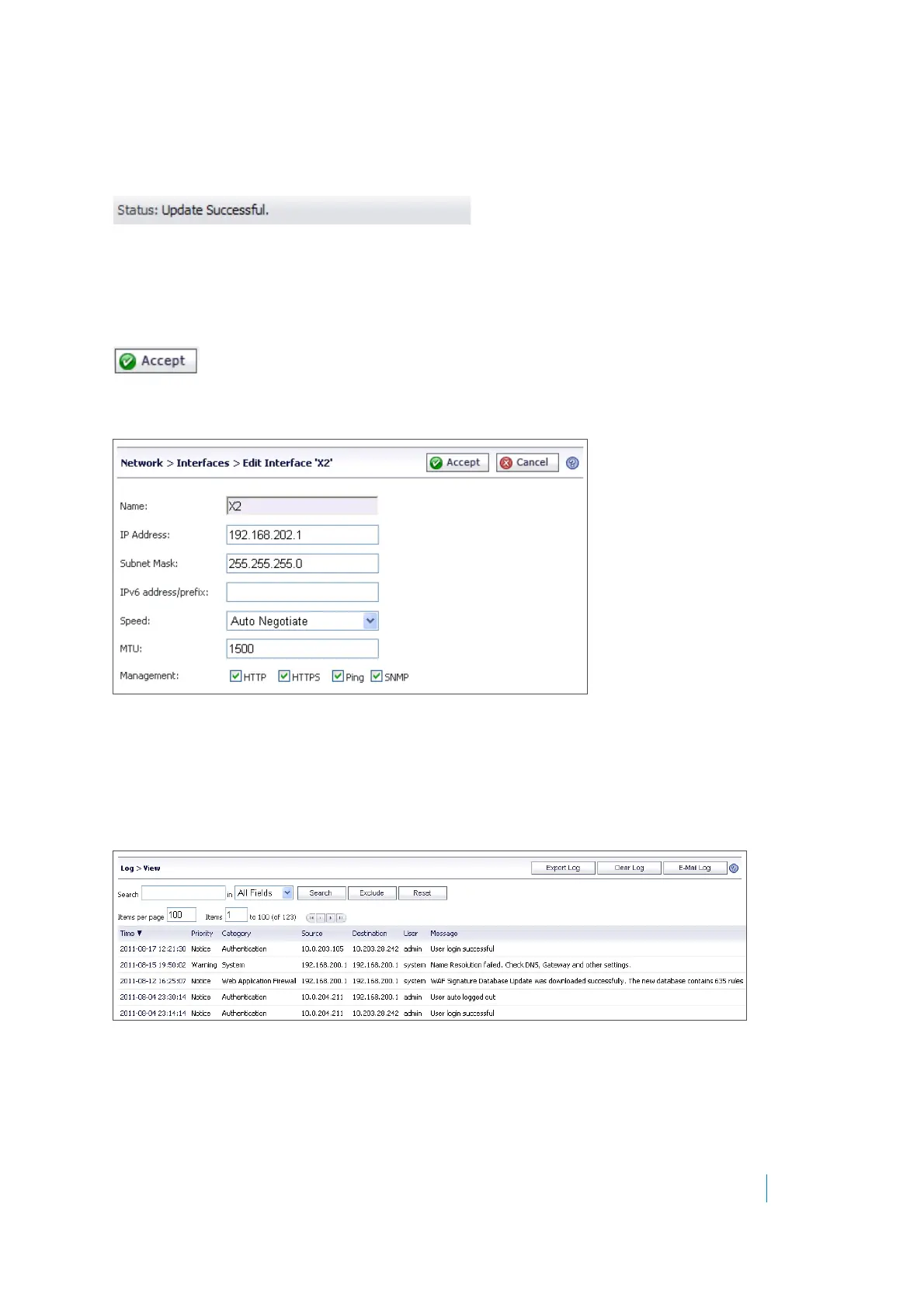924x1308 pixels.
Task: Click Cancel in Edit Interface header
Action: pyautogui.click(x=527, y=462)
